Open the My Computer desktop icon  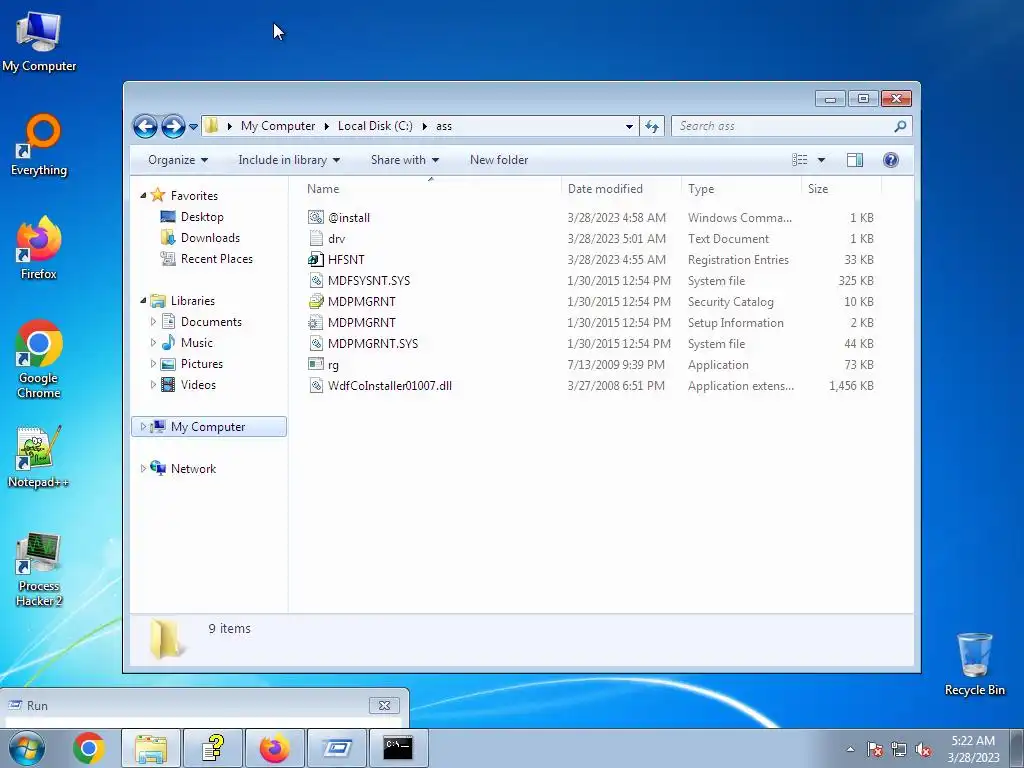tap(39, 41)
